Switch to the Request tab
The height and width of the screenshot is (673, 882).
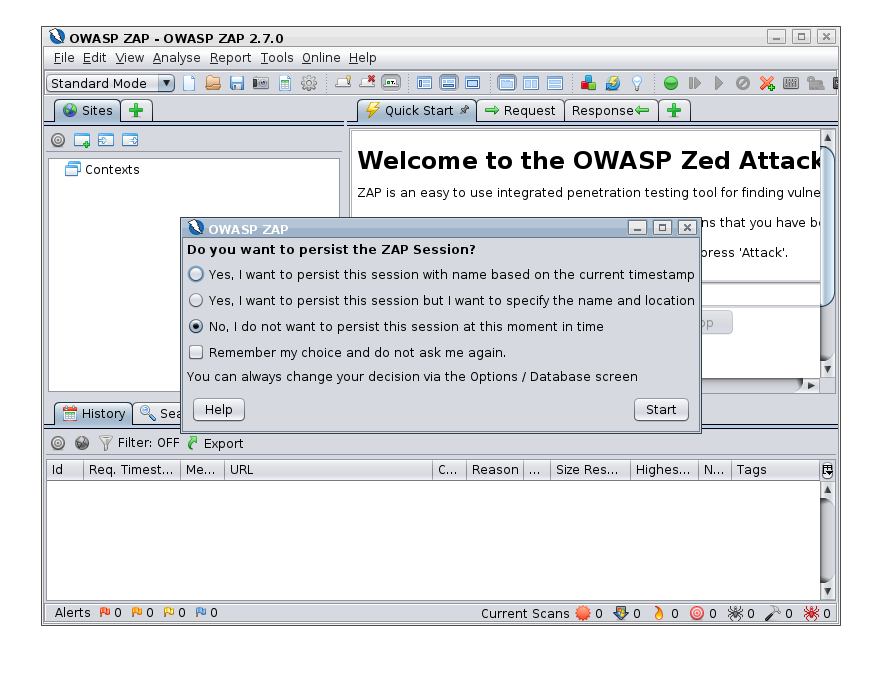[x=520, y=111]
